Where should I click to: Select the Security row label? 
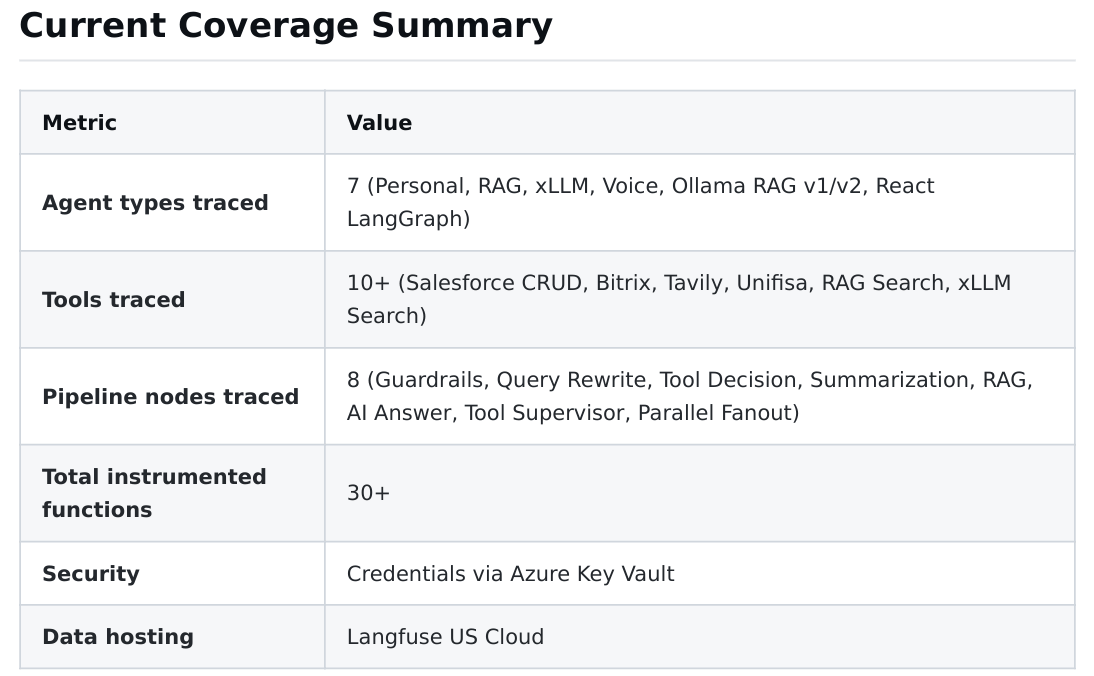coord(90,574)
